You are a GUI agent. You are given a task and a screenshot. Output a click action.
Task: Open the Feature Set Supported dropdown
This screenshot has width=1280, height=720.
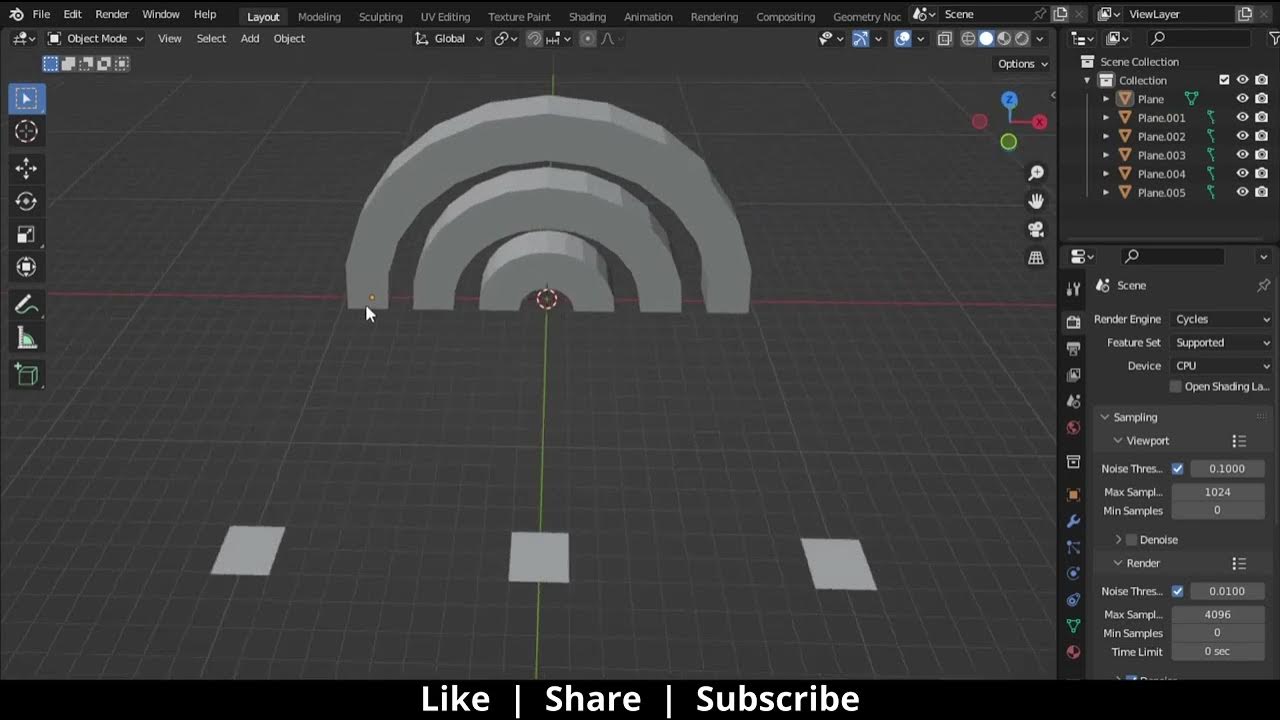click(1221, 342)
